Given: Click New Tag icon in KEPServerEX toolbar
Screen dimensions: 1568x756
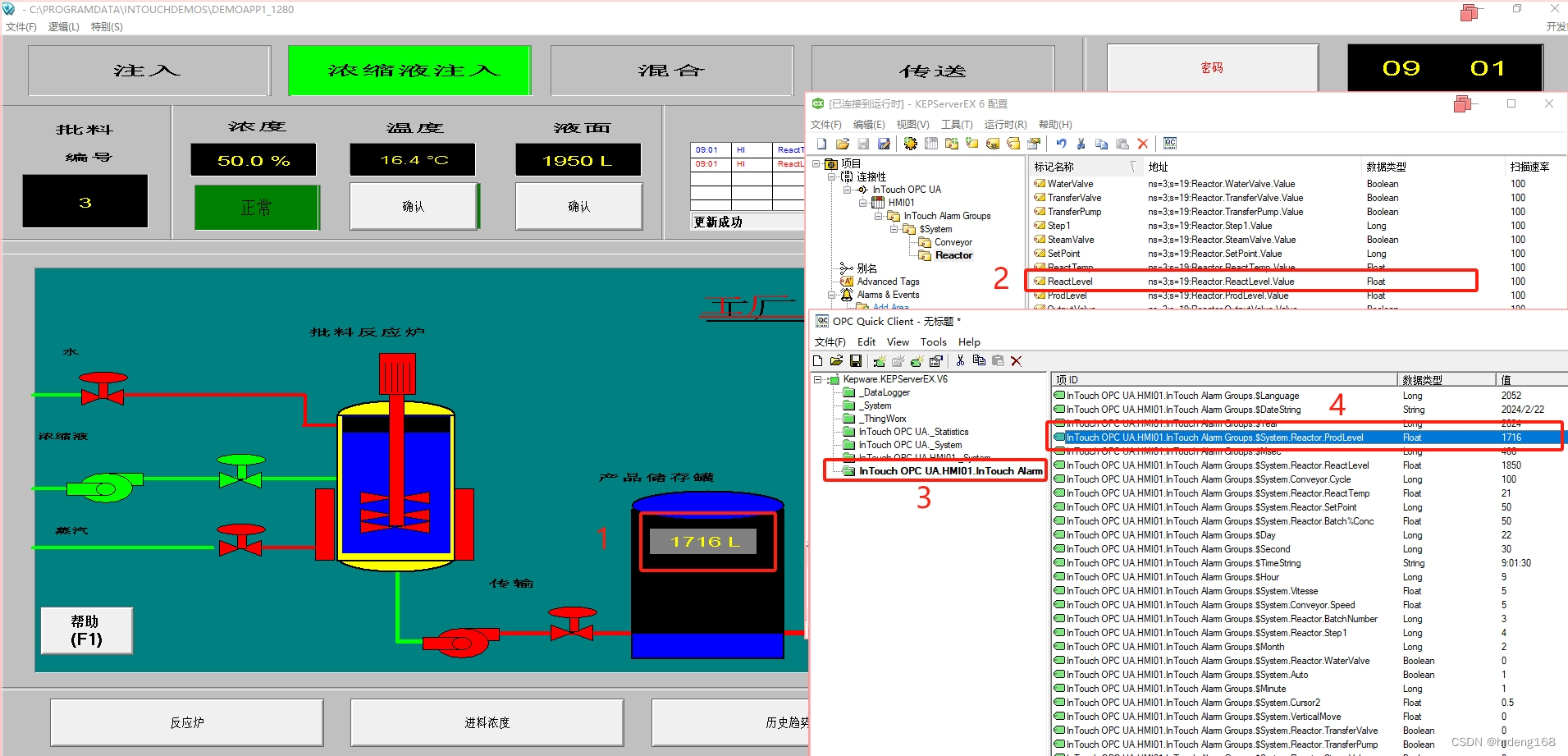Looking at the screenshot, I should tap(972, 144).
